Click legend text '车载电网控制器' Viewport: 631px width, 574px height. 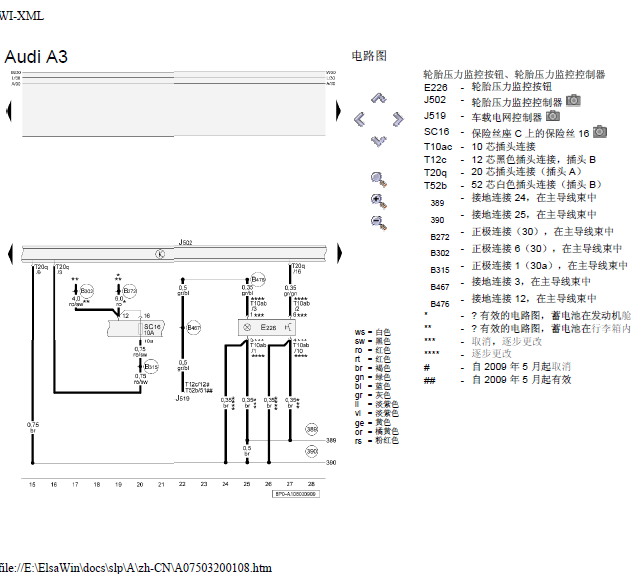(x=507, y=118)
